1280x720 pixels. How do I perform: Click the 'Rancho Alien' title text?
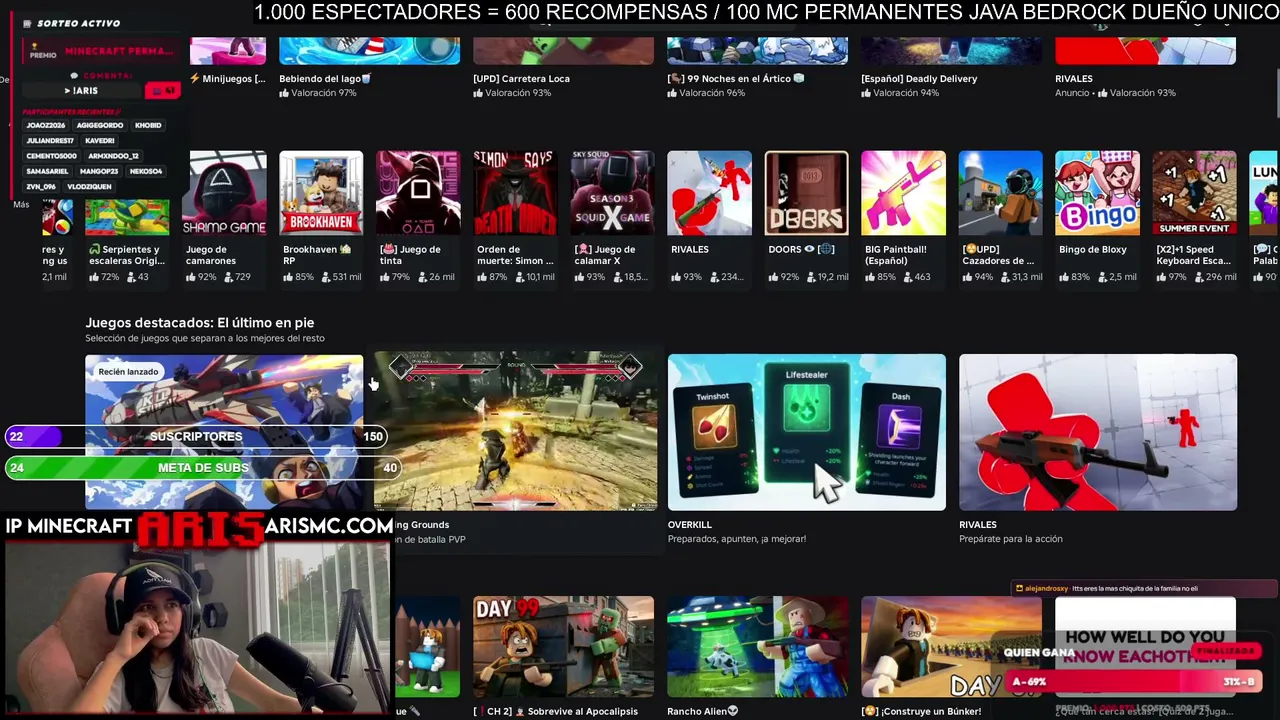click(x=703, y=712)
